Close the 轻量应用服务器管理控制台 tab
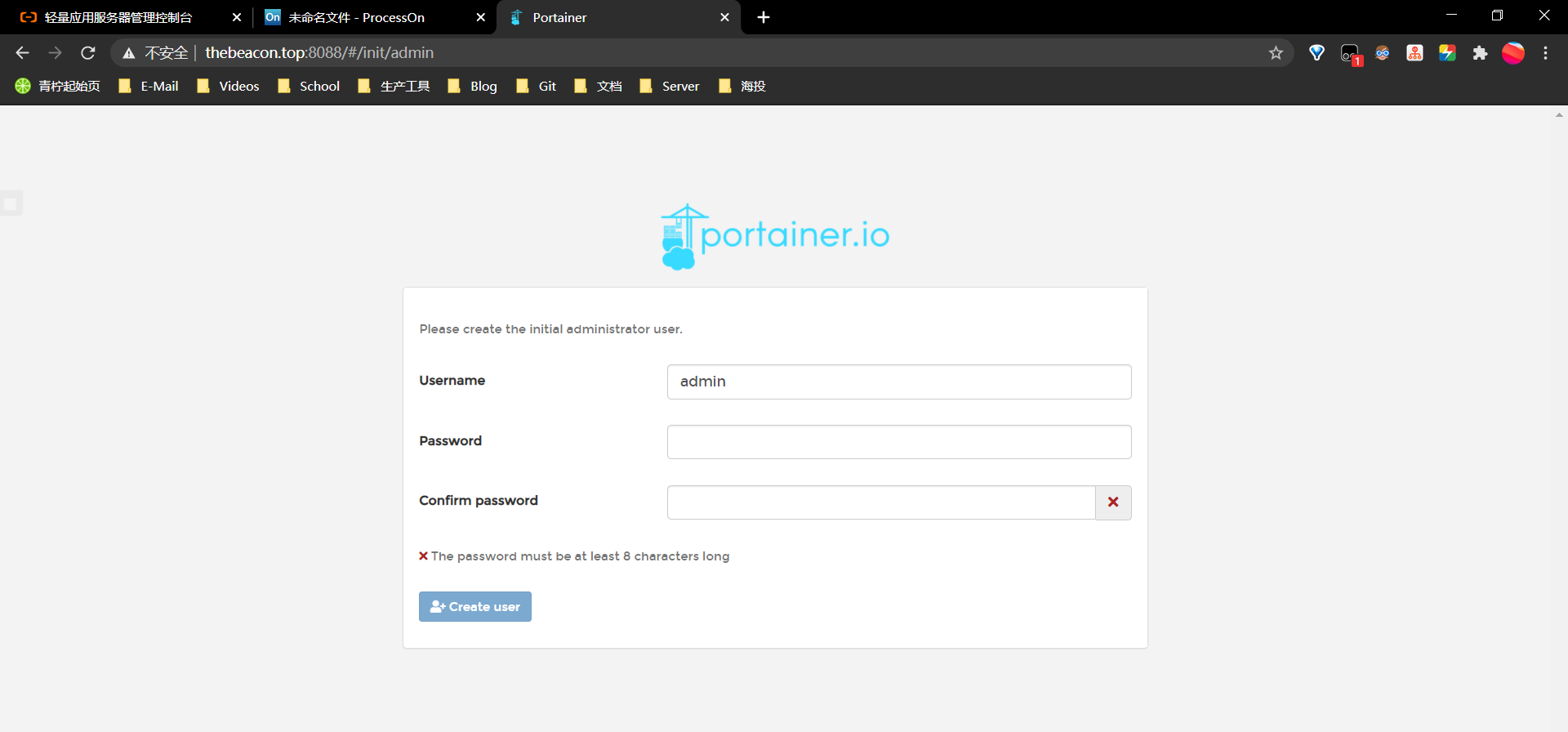This screenshot has height=732, width=1568. click(x=237, y=17)
